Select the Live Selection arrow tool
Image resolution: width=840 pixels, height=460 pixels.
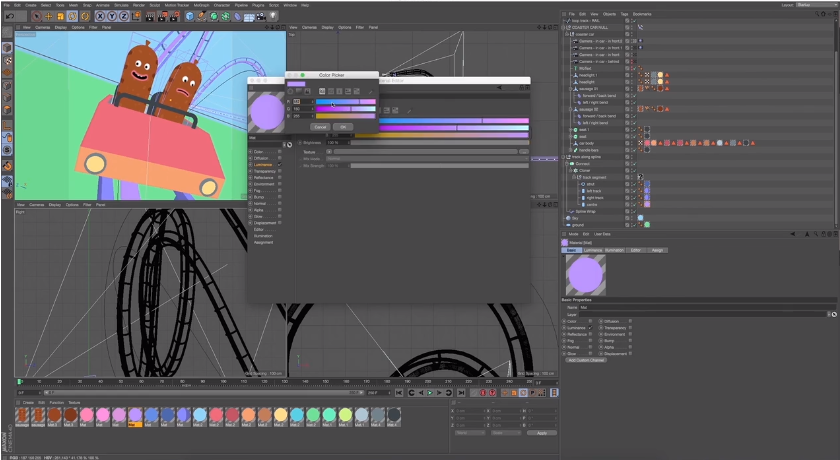pyautogui.click(x=36, y=17)
